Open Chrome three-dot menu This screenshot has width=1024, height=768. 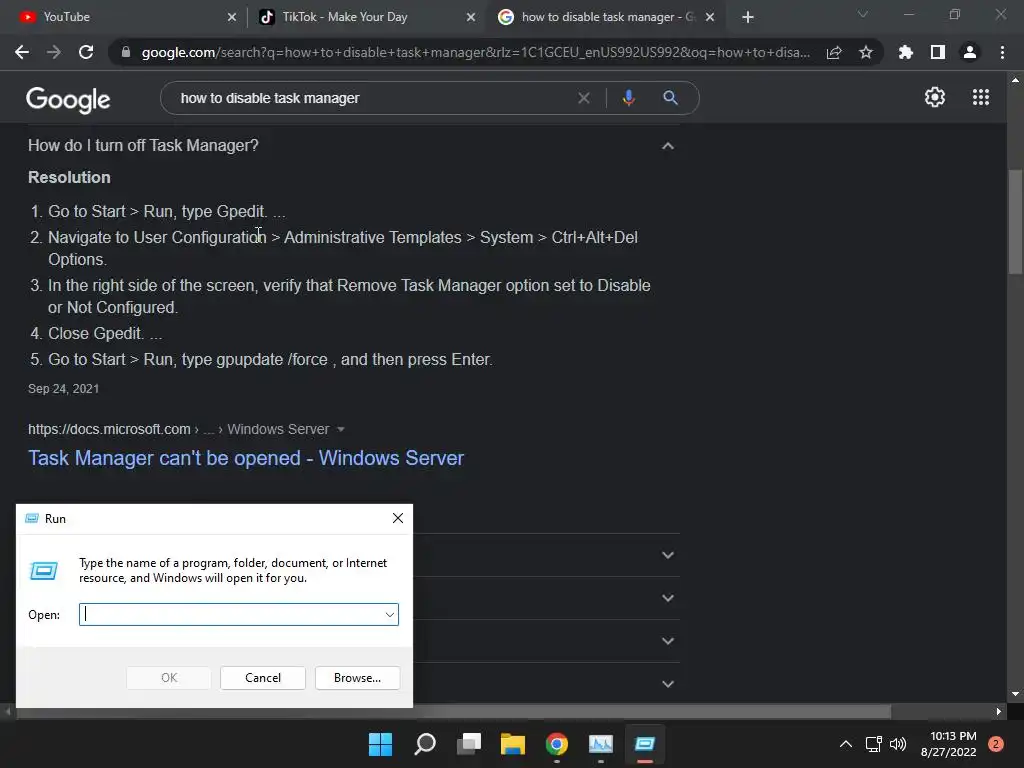[1002, 52]
